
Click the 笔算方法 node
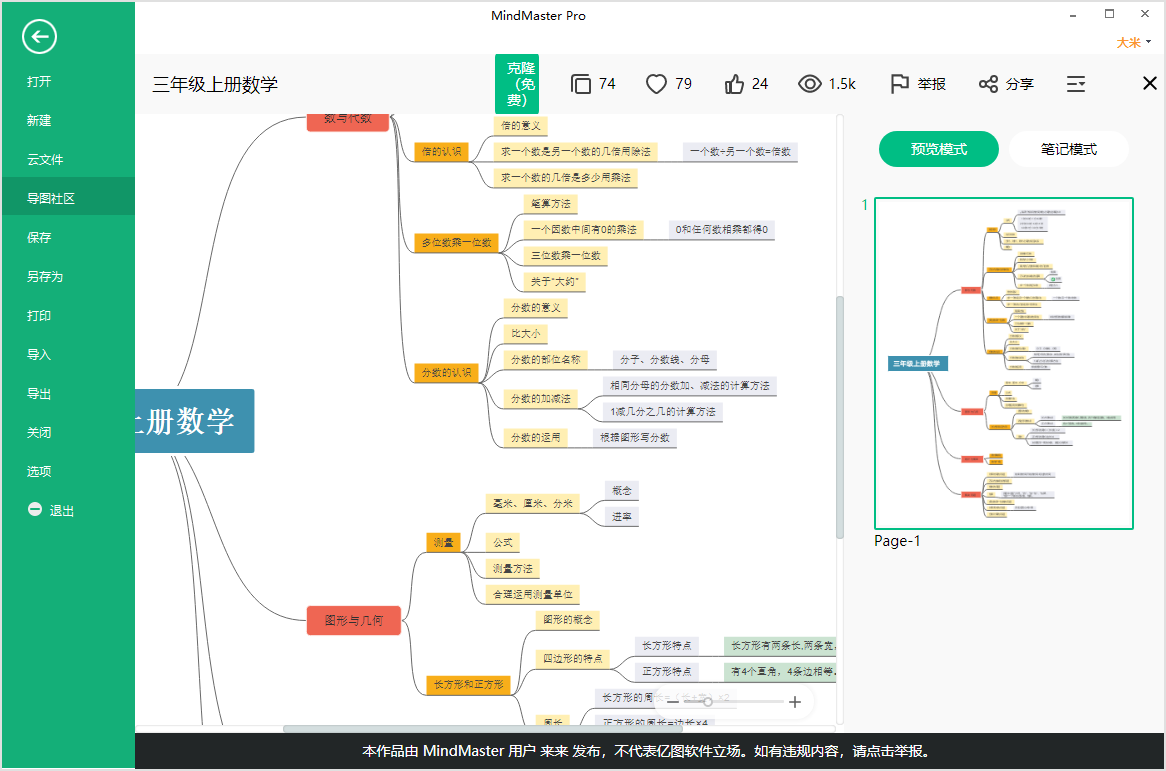pos(551,204)
